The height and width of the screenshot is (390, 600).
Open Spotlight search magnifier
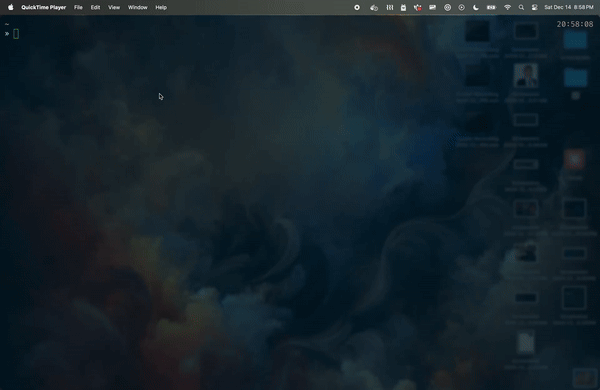click(521, 7)
